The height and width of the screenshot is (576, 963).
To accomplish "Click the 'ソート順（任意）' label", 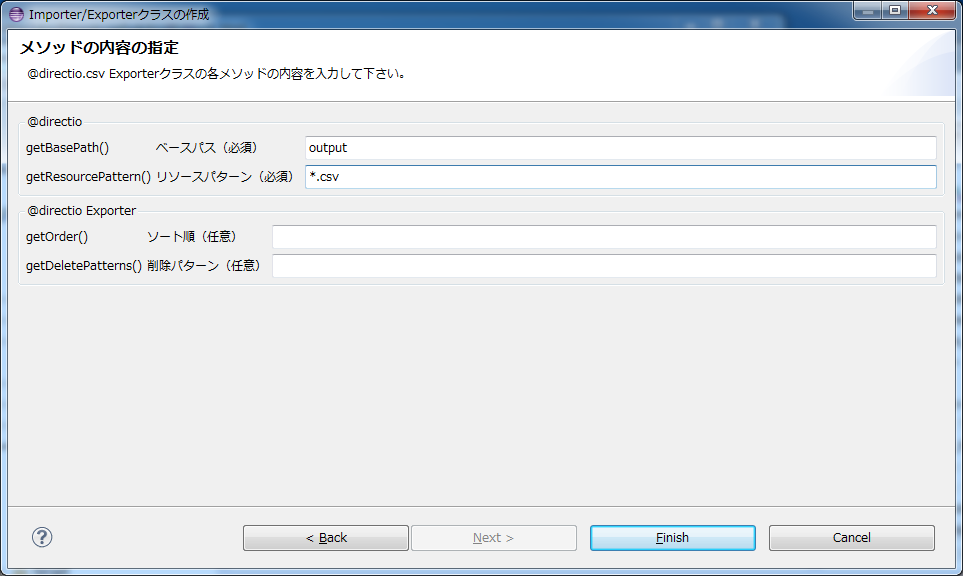I will (x=192, y=237).
